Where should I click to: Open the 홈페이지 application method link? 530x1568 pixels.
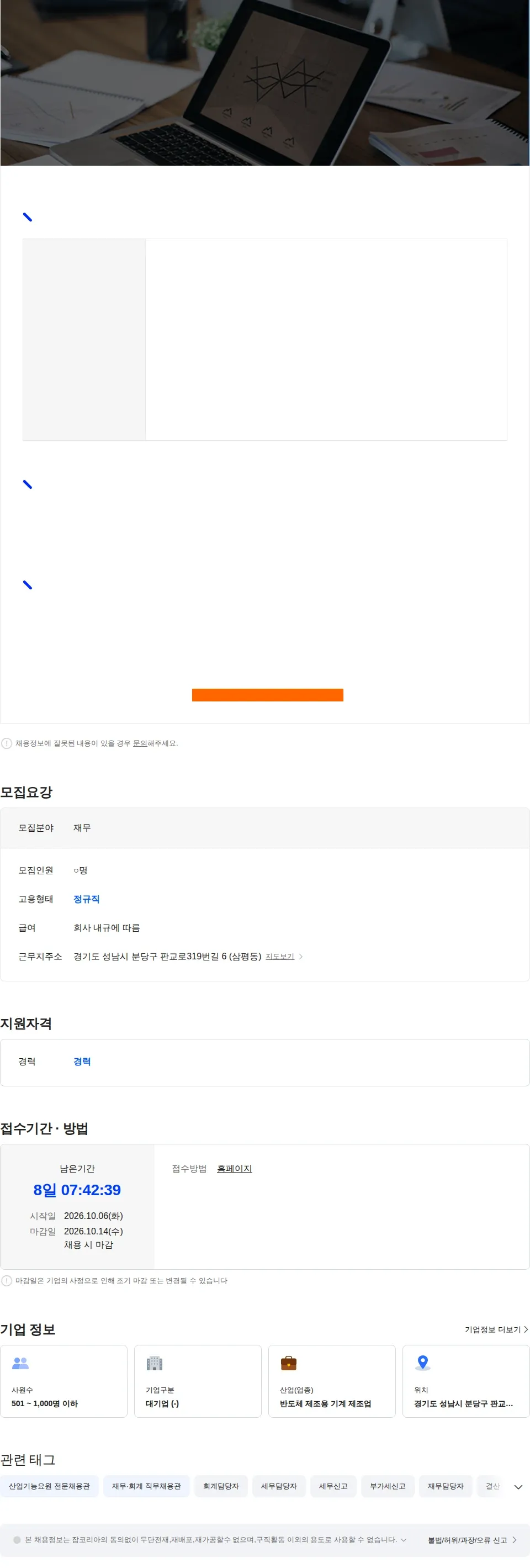[x=234, y=1168]
